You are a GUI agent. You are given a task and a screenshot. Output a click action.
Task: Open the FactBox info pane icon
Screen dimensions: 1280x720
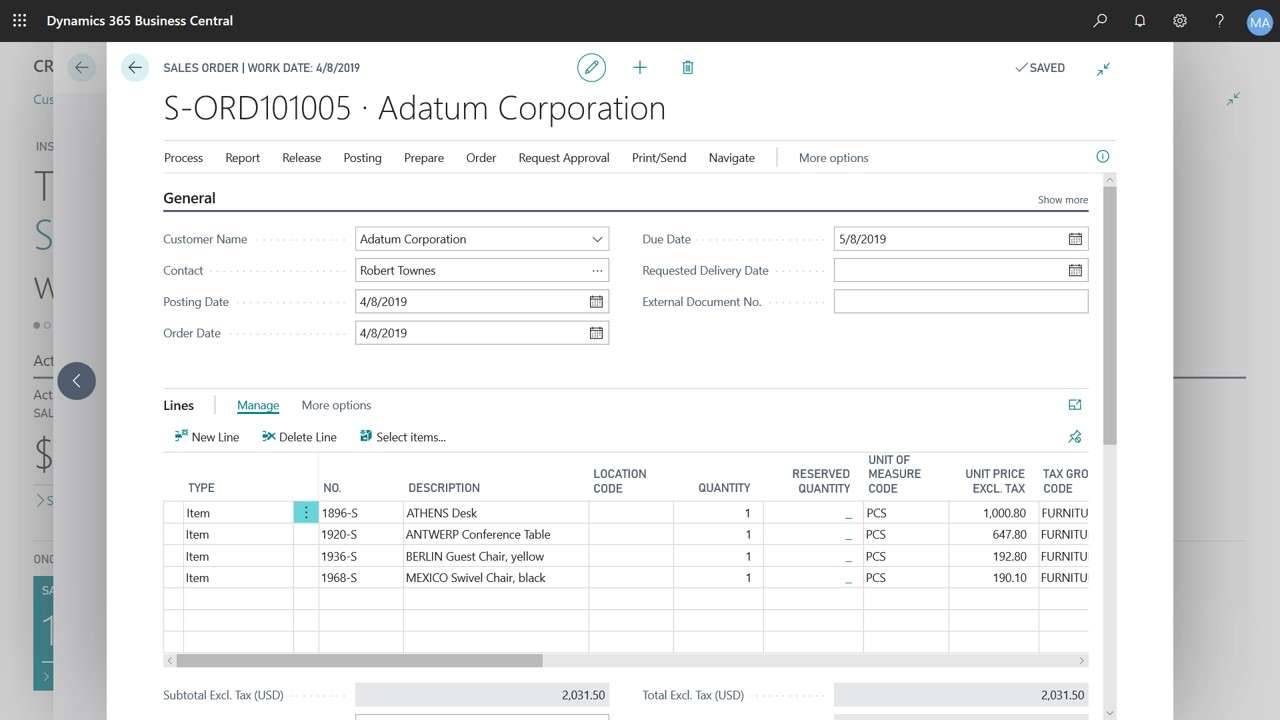[x=1103, y=156]
